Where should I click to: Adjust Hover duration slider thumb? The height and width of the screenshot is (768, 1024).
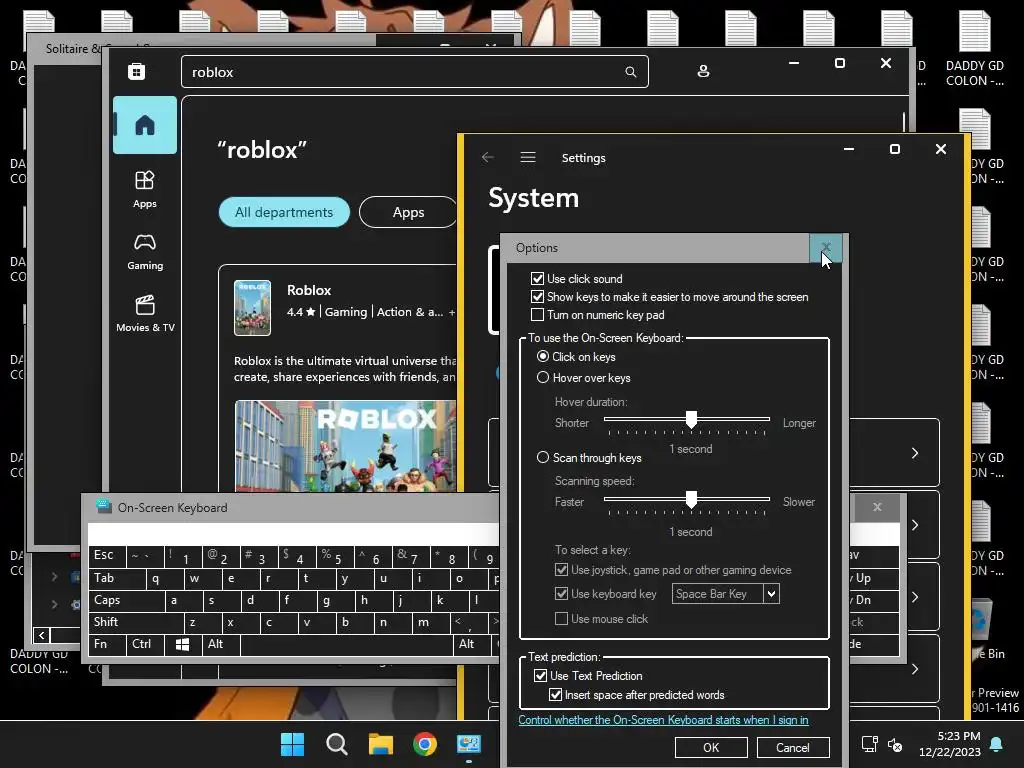(x=691, y=420)
